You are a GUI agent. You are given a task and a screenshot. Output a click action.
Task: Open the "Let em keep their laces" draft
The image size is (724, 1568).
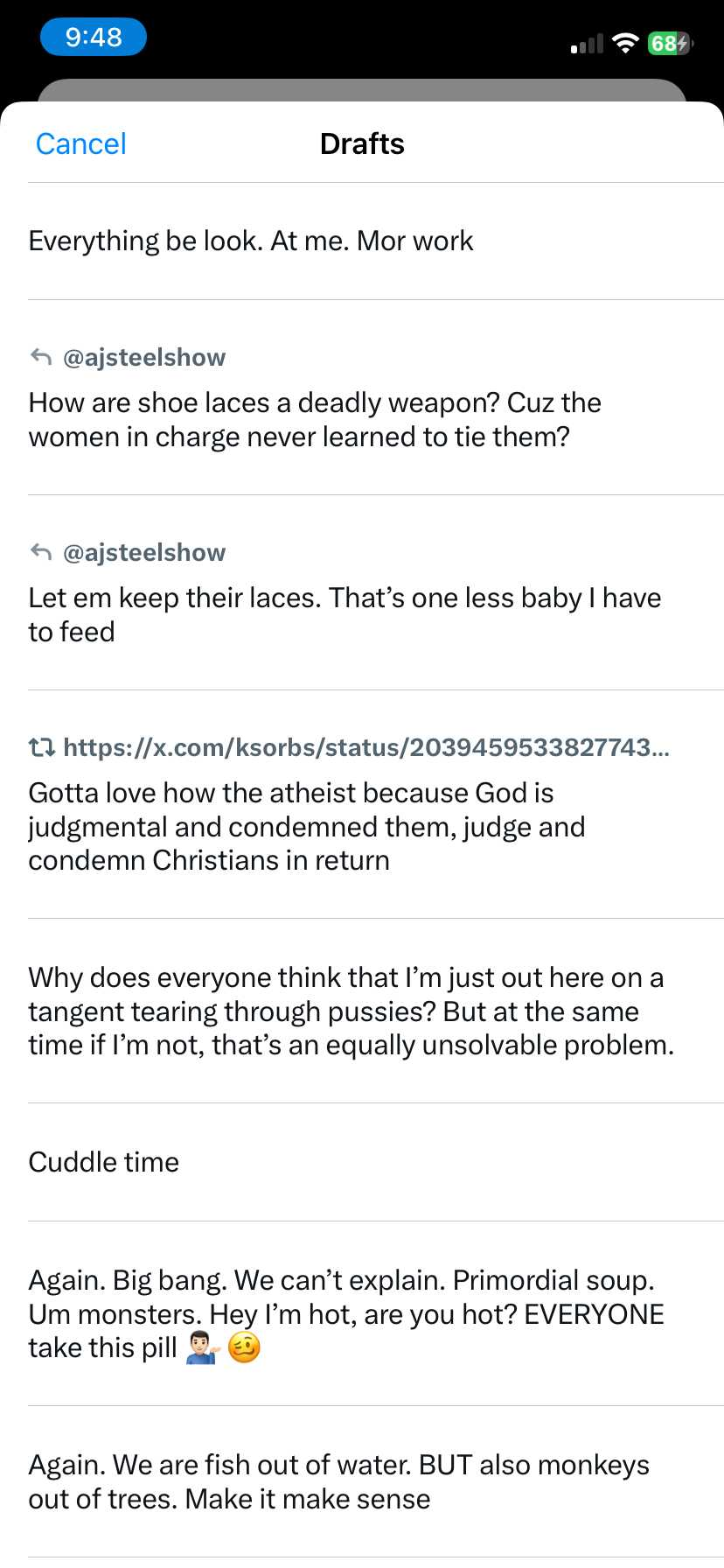345,614
